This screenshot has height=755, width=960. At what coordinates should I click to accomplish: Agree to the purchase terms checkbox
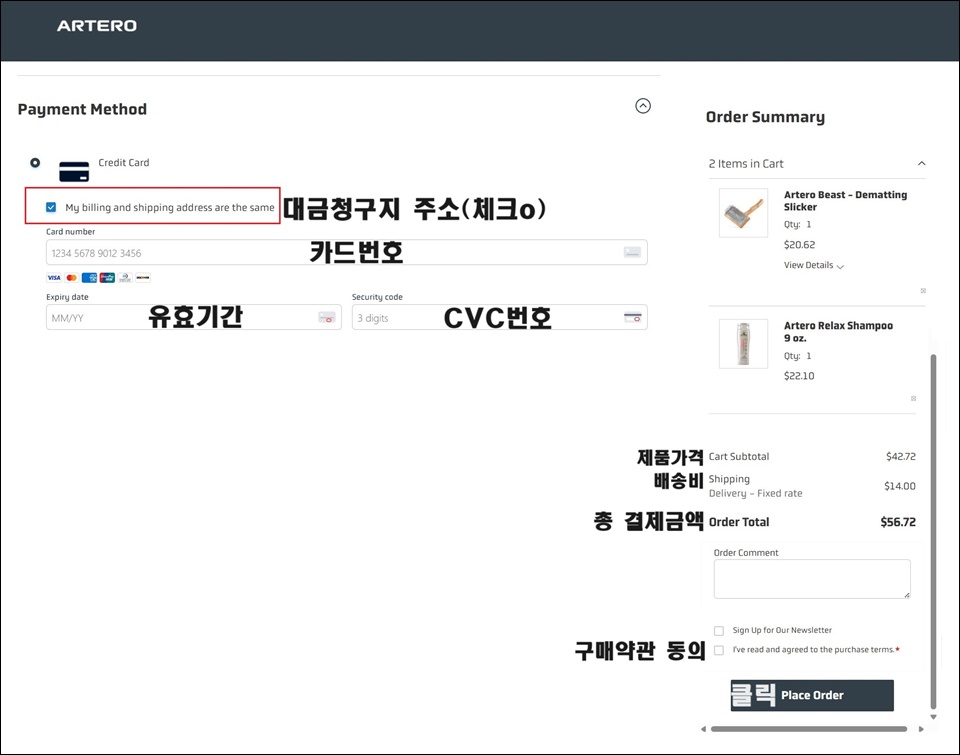coord(719,650)
